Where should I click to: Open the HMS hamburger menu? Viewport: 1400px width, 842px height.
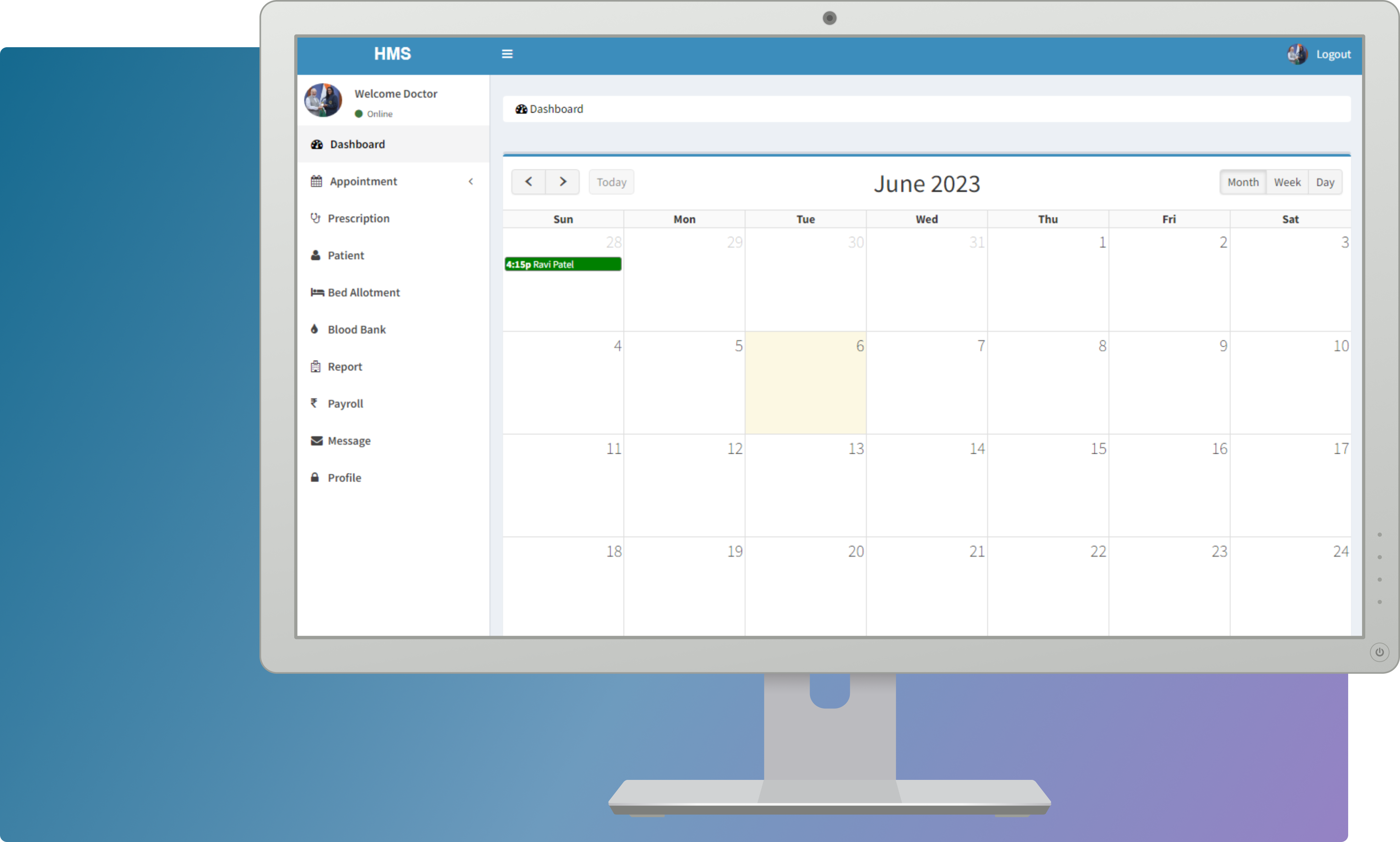(x=507, y=54)
